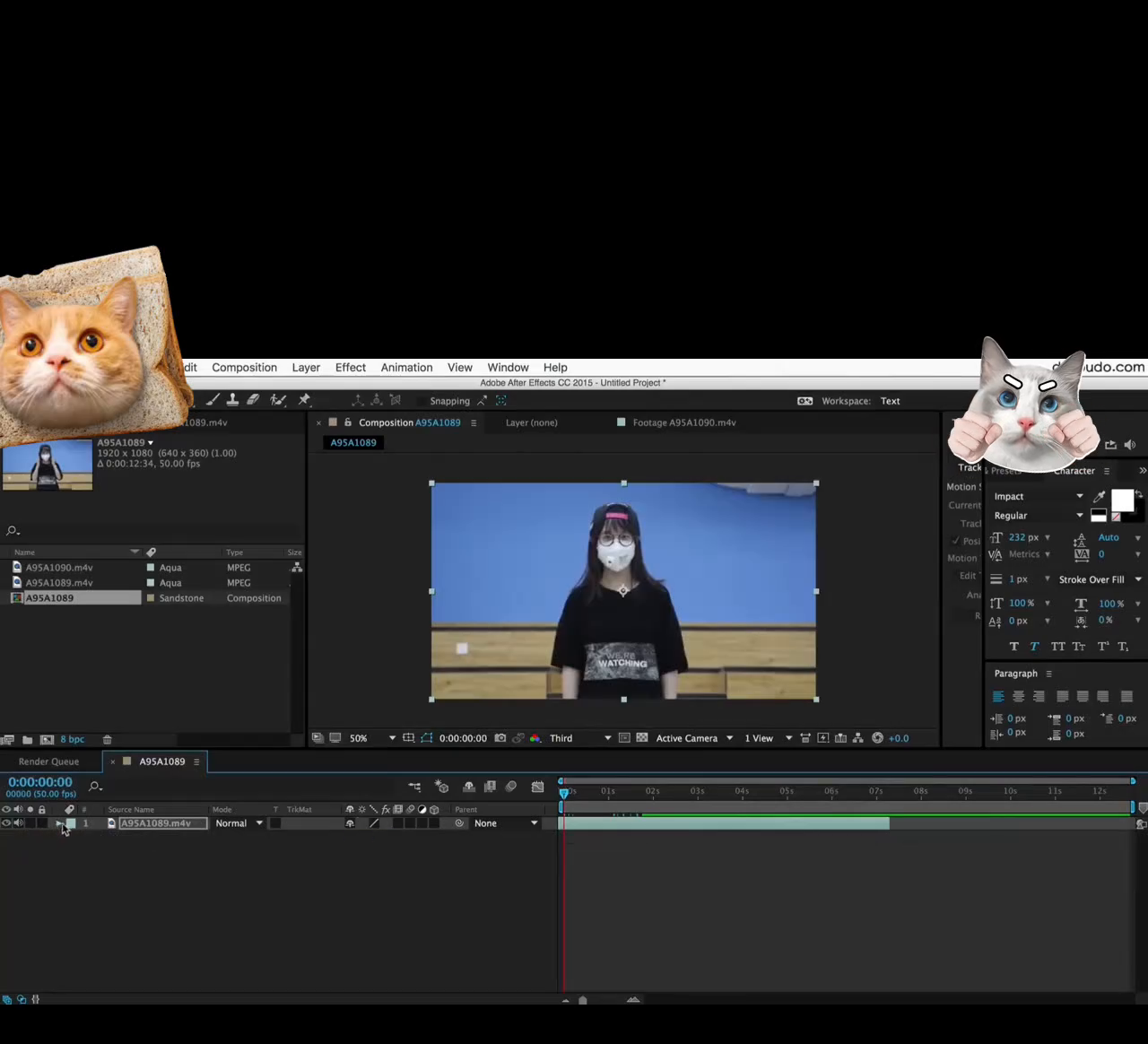Open Impact font family dropdown
Image resolution: width=1148 pixels, height=1044 pixels.
coord(1039,496)
